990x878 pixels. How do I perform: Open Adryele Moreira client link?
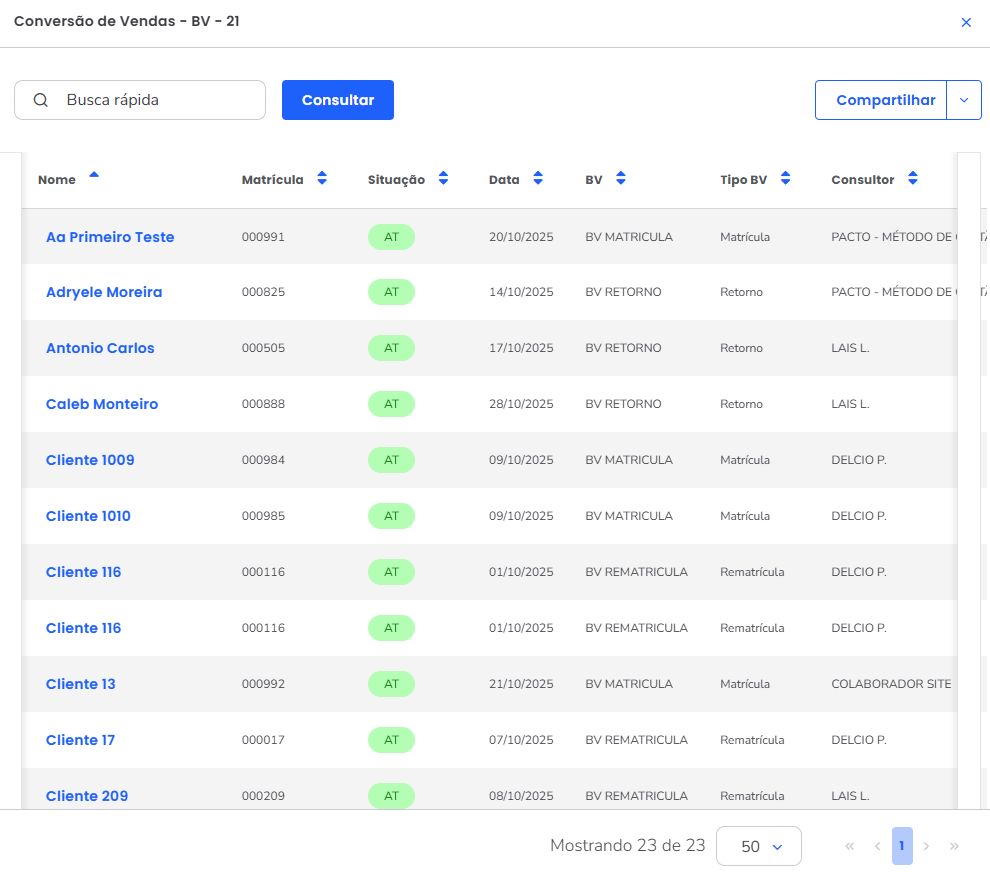[x=104, y=292]
